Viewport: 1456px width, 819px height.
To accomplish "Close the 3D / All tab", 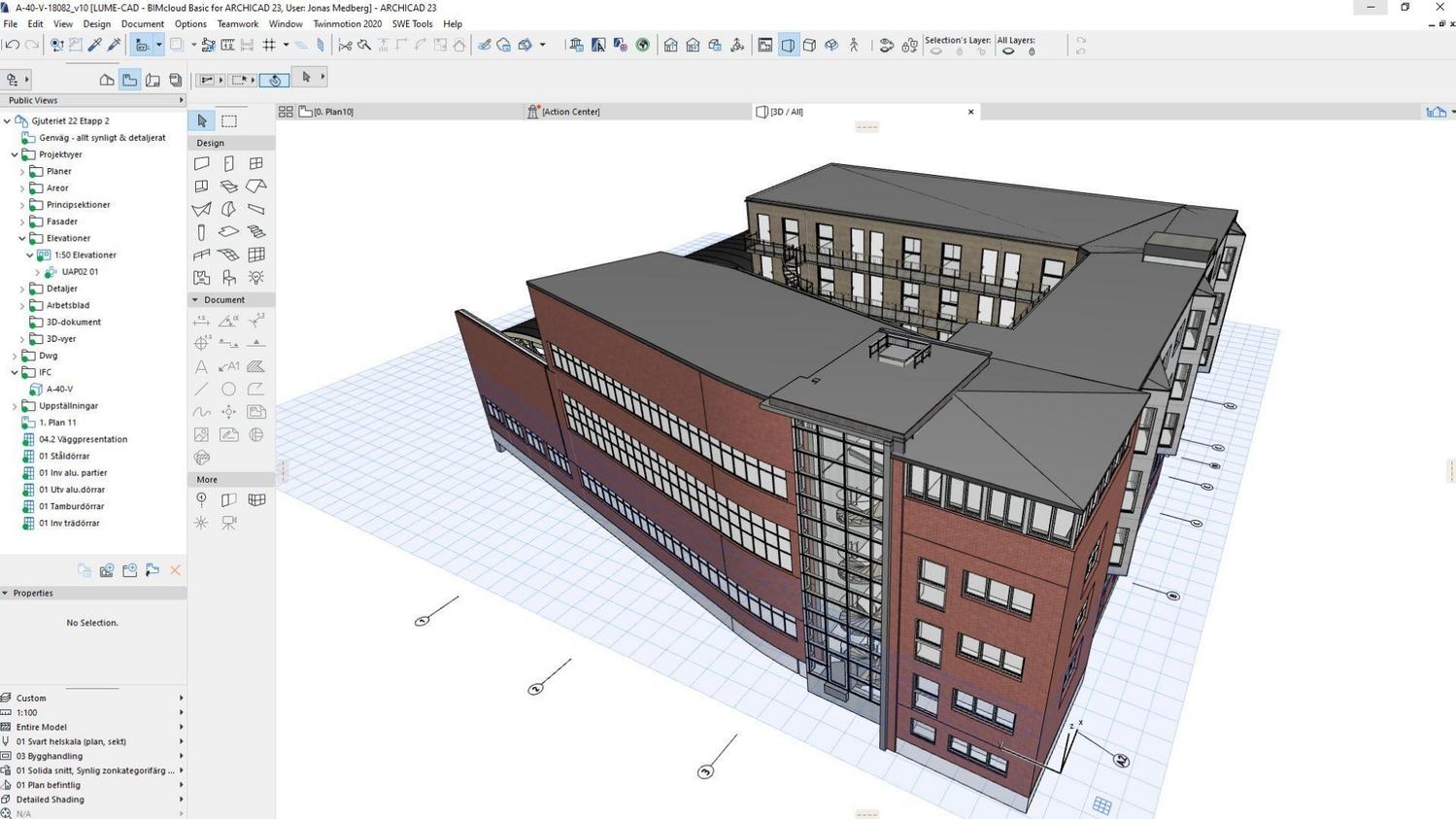I will point(970,112).
